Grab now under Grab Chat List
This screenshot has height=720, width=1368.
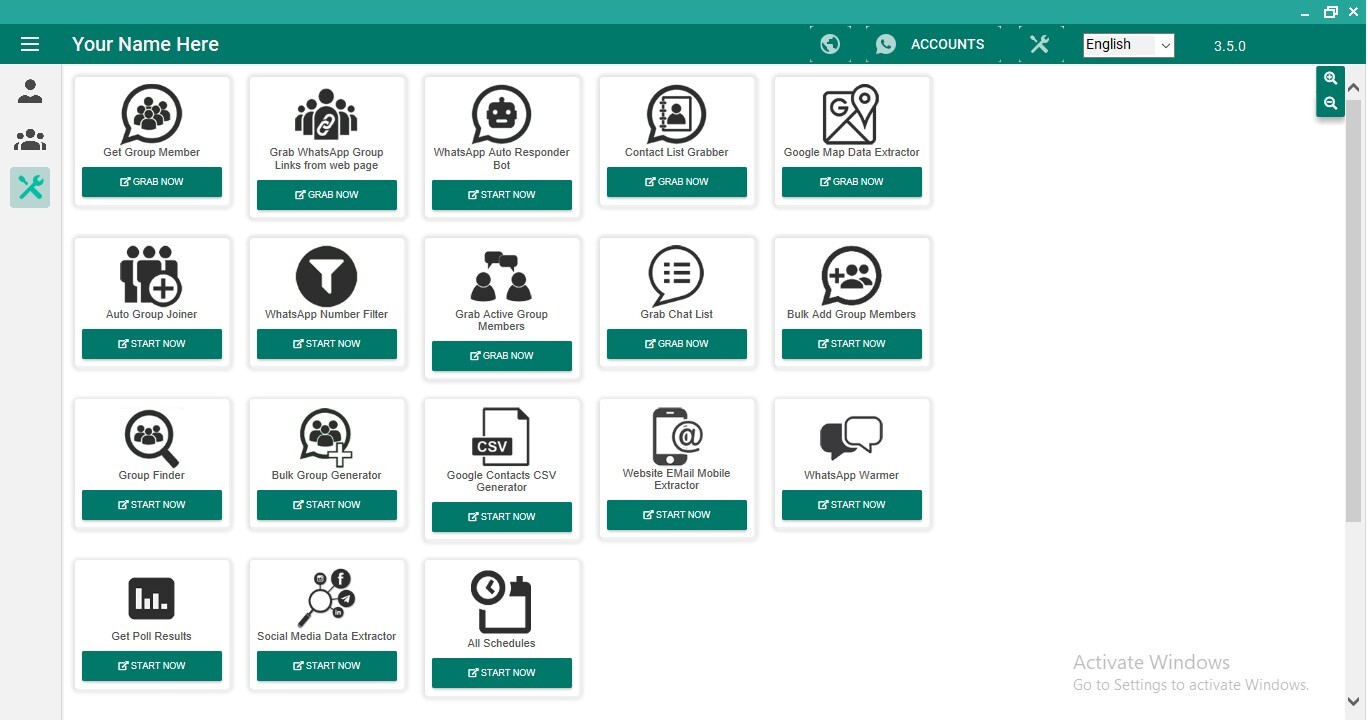tap(677, 344)
